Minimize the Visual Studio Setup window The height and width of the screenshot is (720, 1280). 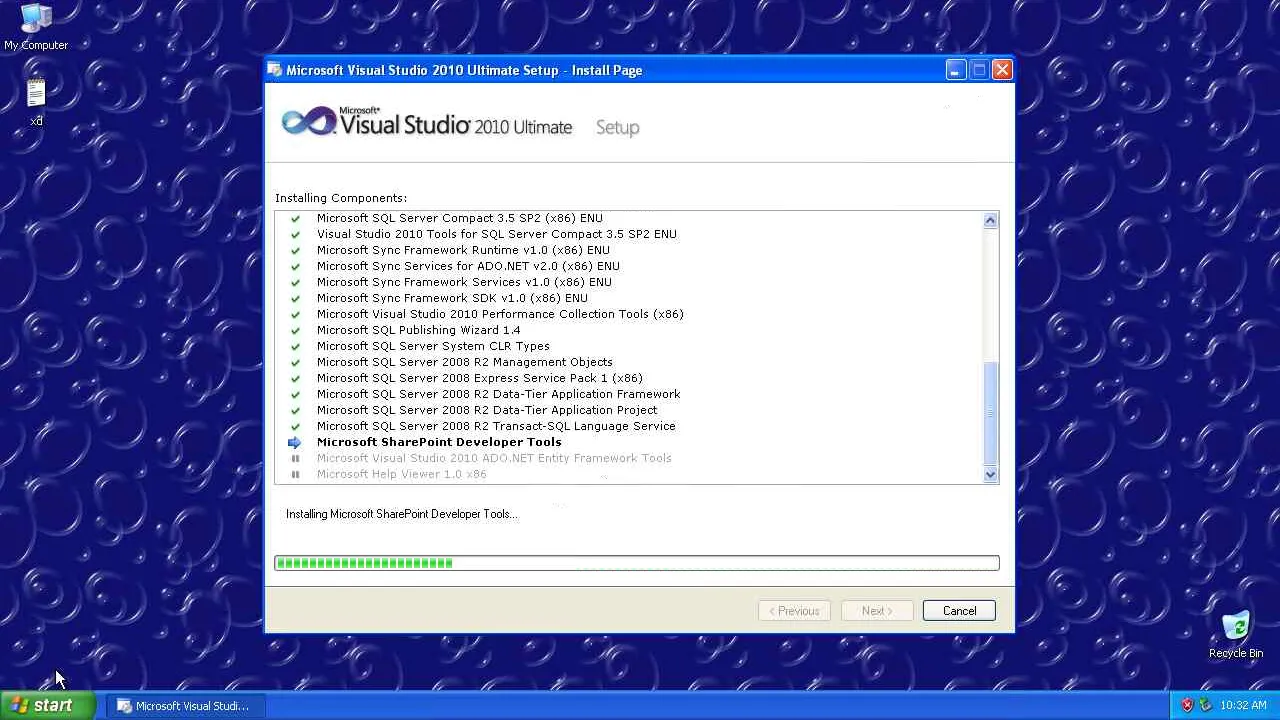(956, 70)
